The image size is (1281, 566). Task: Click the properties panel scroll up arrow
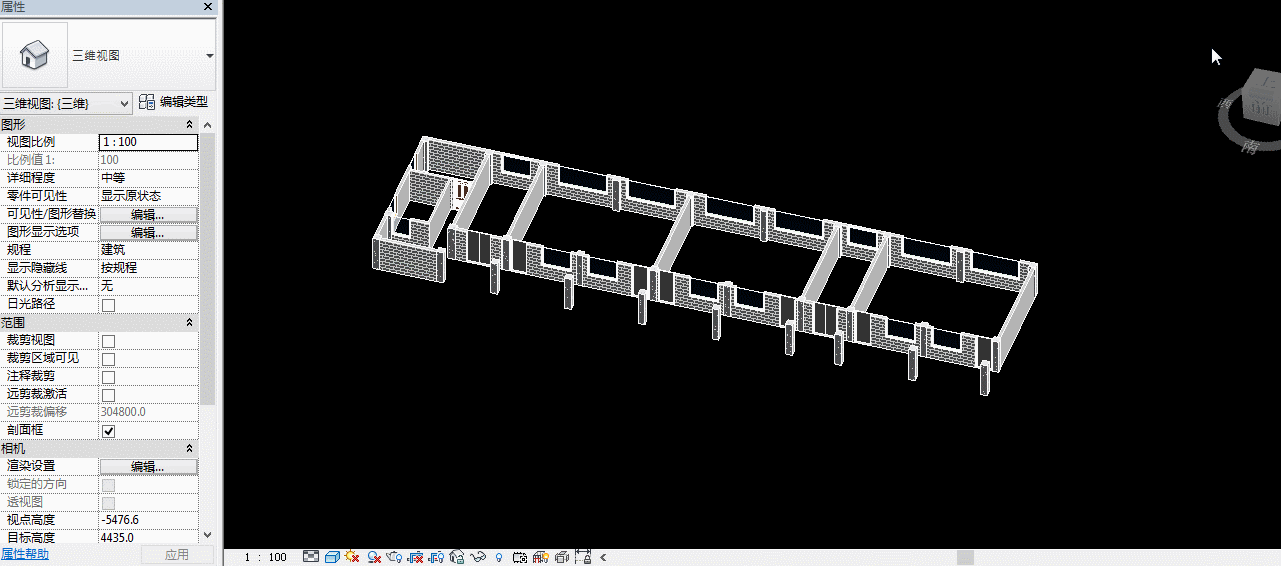(x=208, y=125)
